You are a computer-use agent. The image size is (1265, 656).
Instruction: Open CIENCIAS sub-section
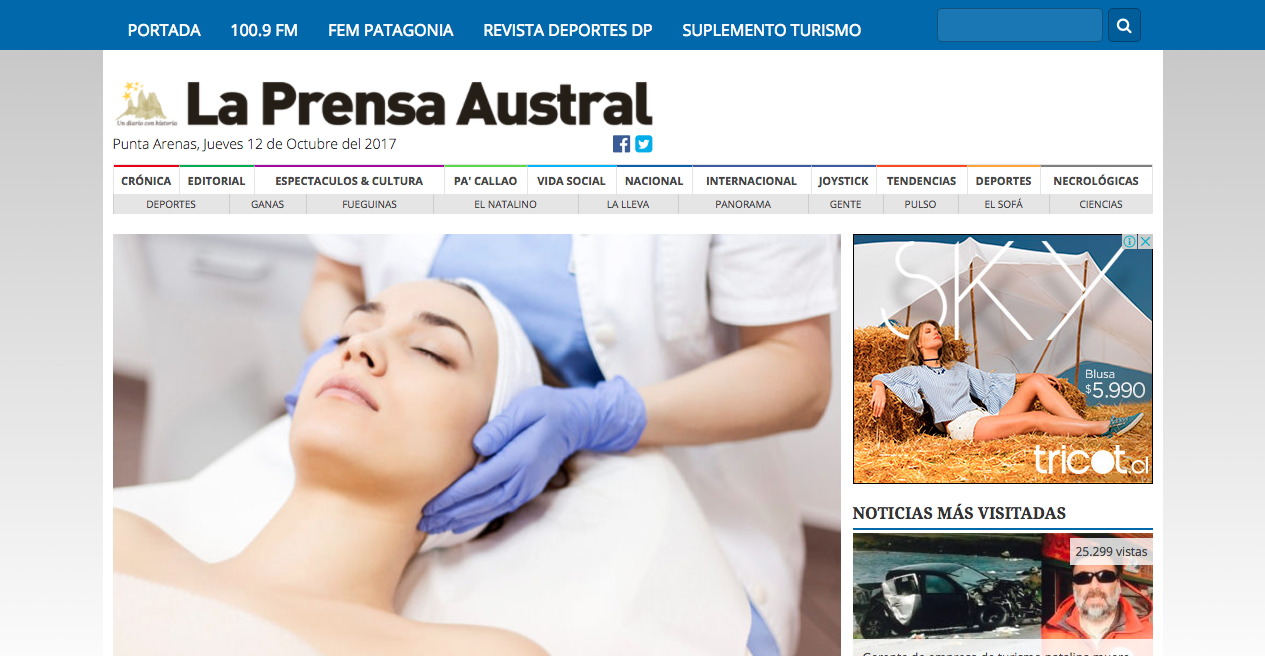pos(1101,204)
